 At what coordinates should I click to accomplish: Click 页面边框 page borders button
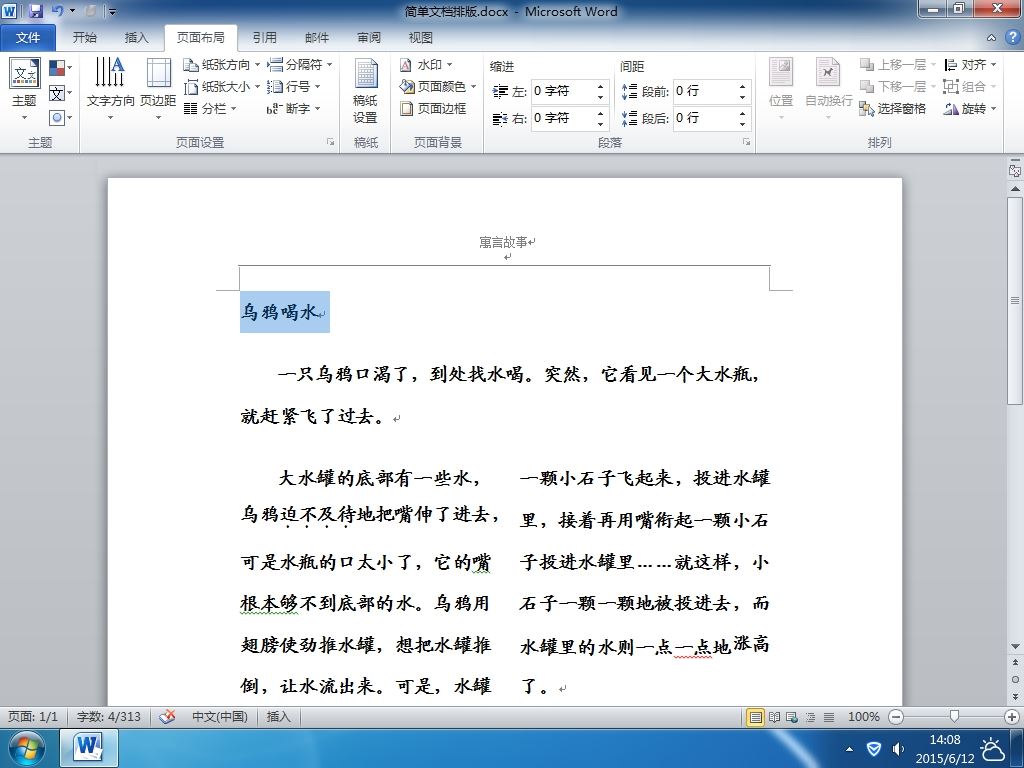[434, 108]
